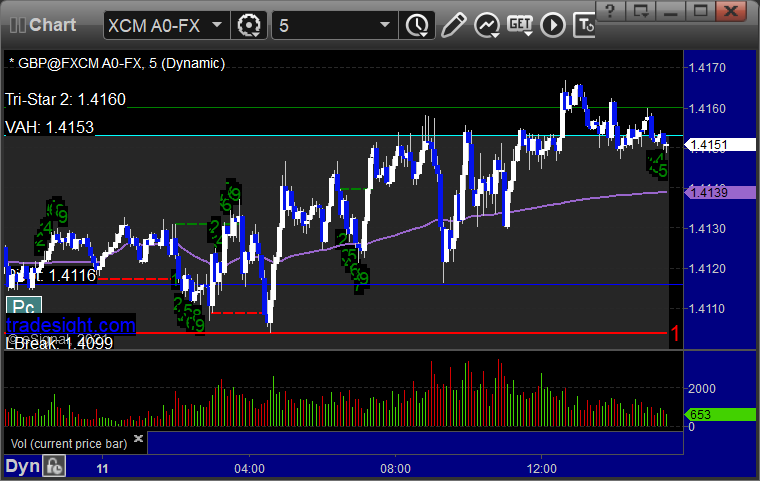Image resolution: width=760 pixels, height=481 pixels.
Task: Select the Tri-Star 2: 1.4160 label
Action: [65, 99]
